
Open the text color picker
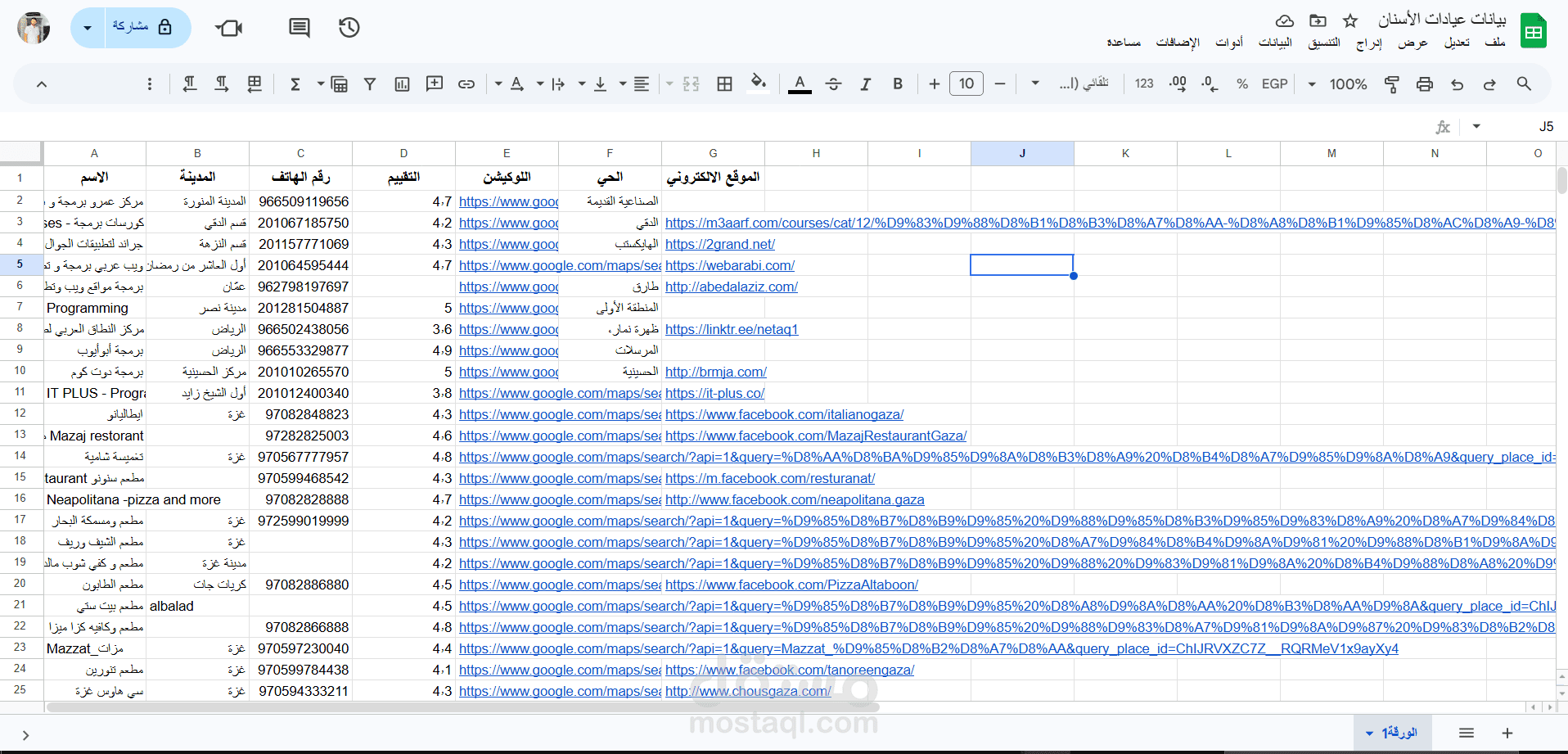(x=800, y=84)
